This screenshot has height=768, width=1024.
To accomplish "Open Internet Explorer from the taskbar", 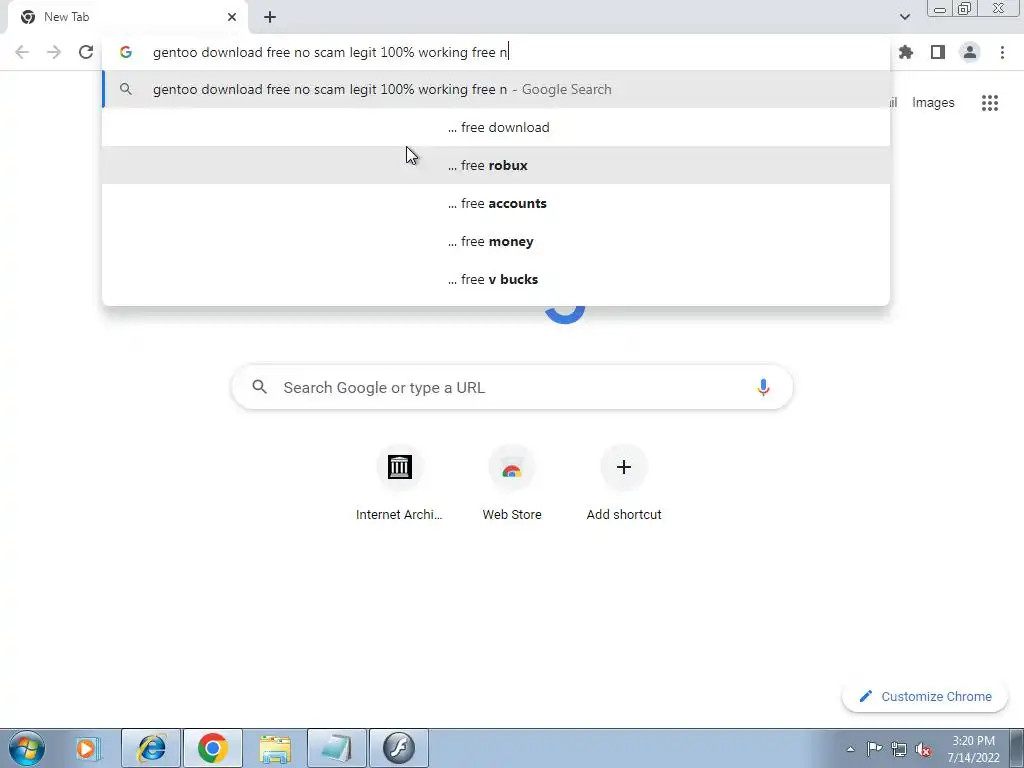I will 152,748.
